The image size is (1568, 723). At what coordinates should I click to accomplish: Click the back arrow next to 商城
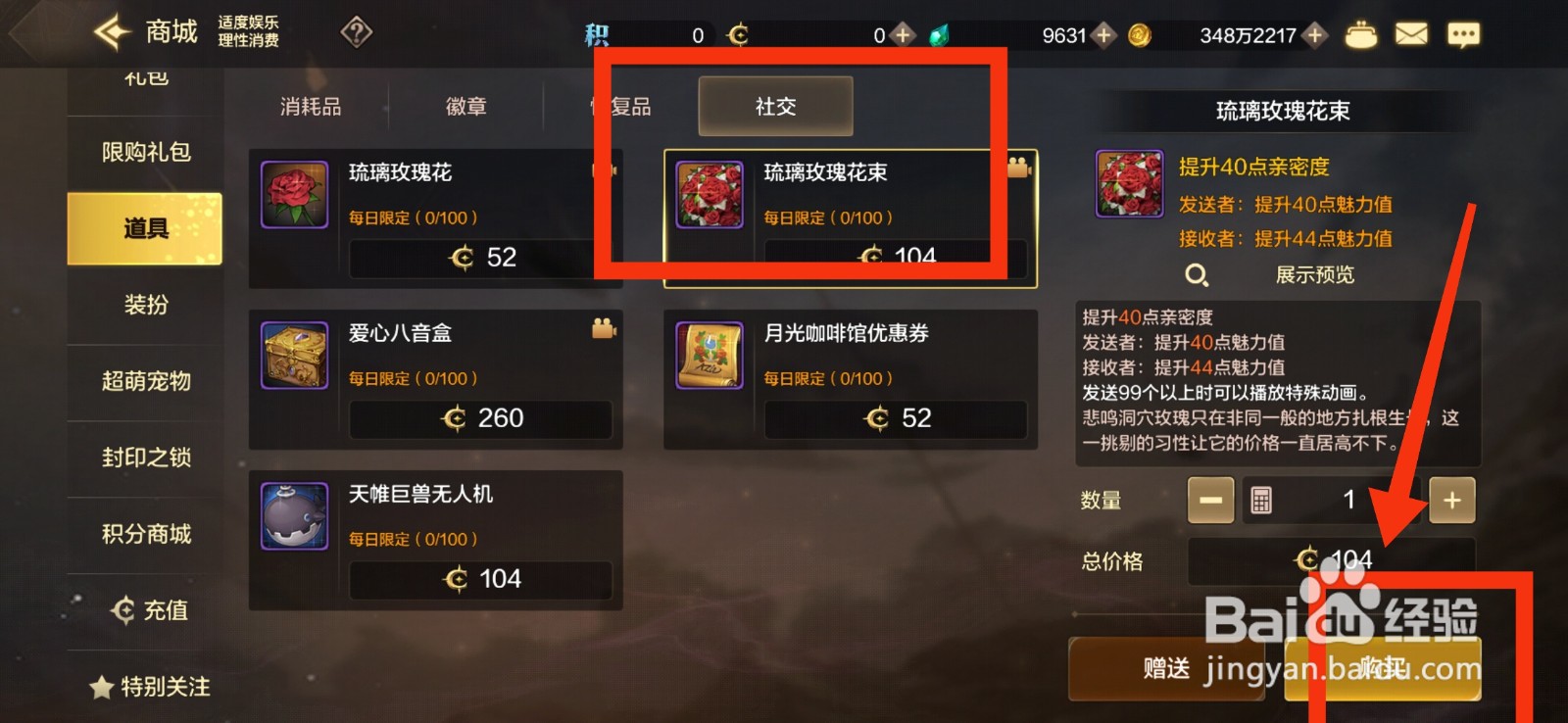coord(112,32)
